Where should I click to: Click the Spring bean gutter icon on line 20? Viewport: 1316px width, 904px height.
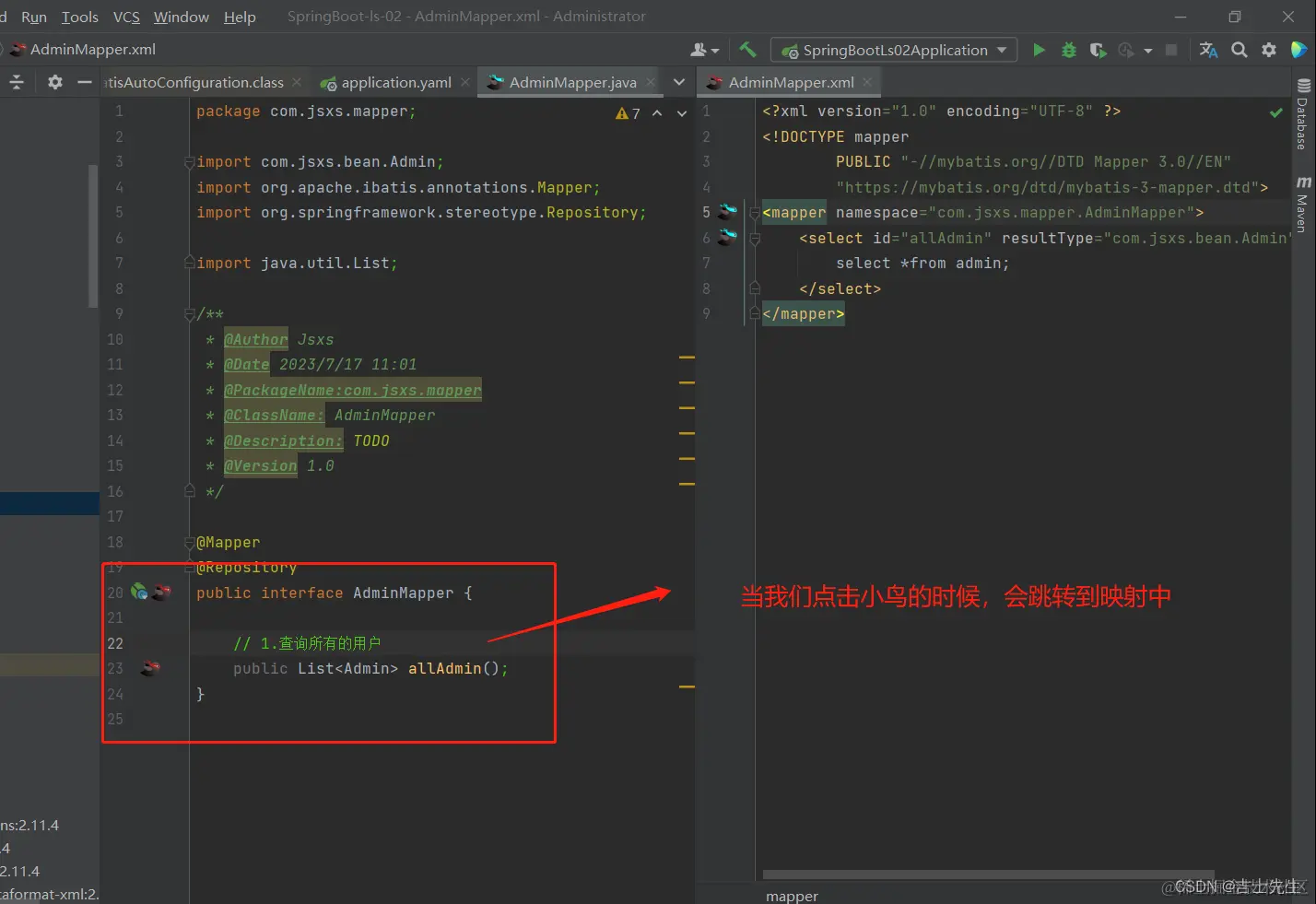tap(139, 592)
